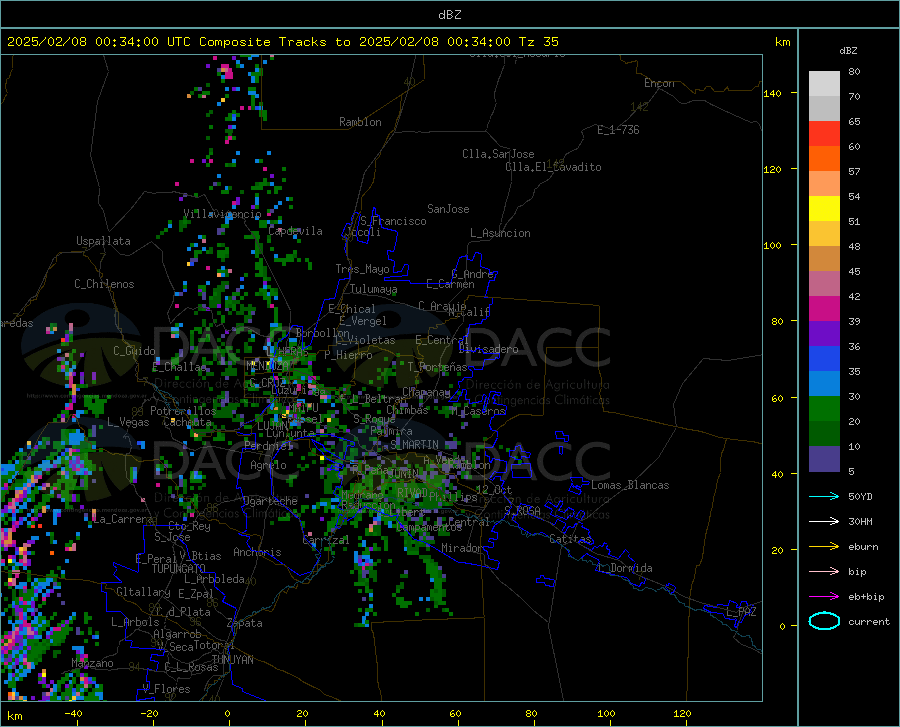Click the brown 45-48 dBZ legend swatch
The image size is (900, 727).
click(x=824, y=259)
